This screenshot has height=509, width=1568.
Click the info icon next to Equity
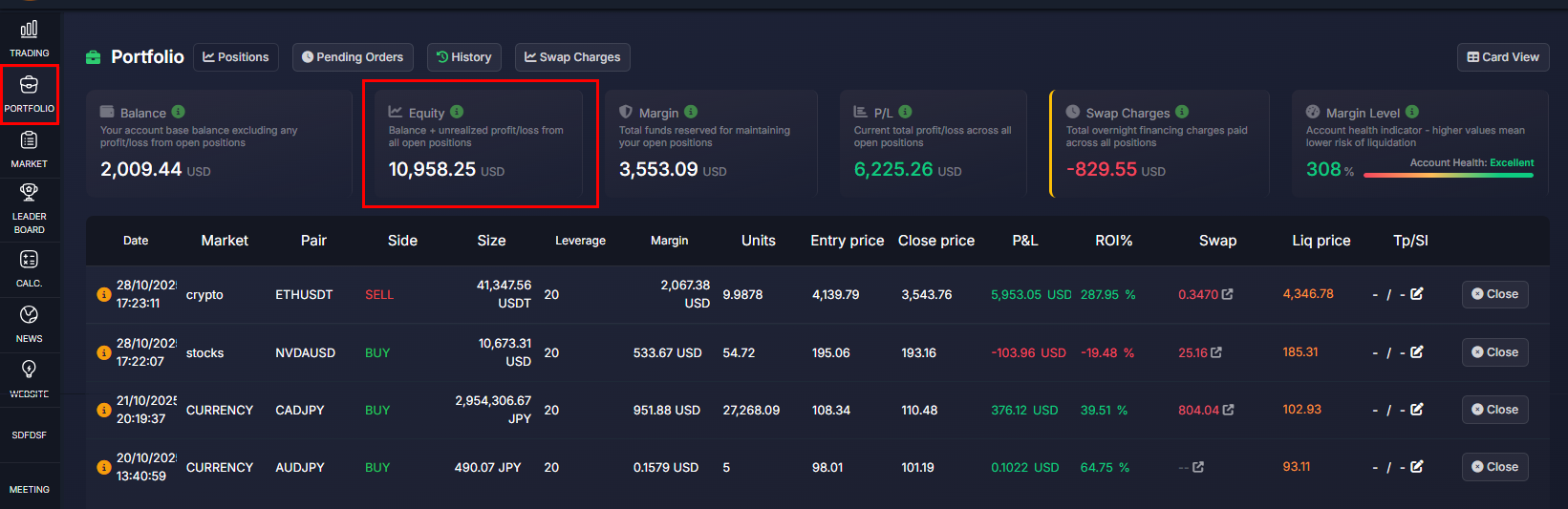pos(457,112)
